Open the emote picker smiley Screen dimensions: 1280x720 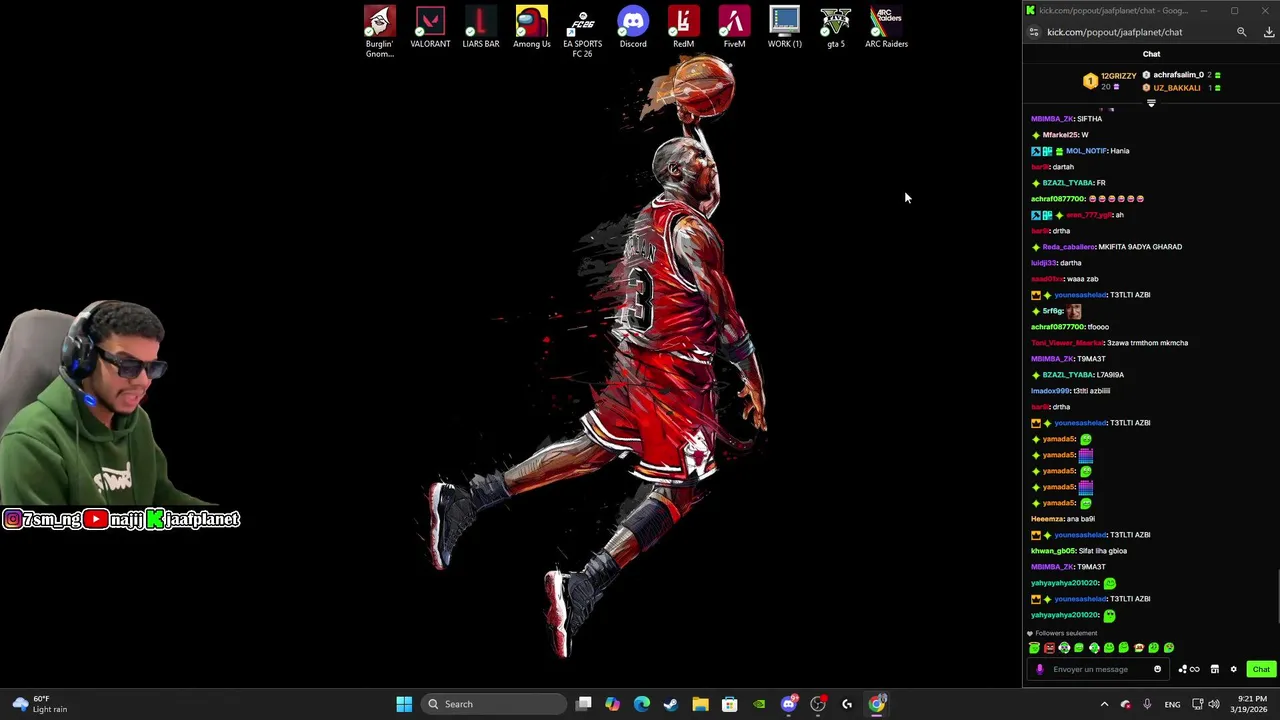coord(1158,670)
